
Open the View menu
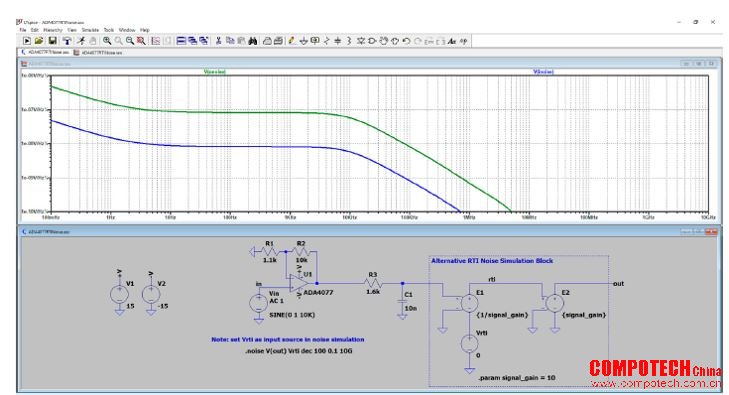72,30
